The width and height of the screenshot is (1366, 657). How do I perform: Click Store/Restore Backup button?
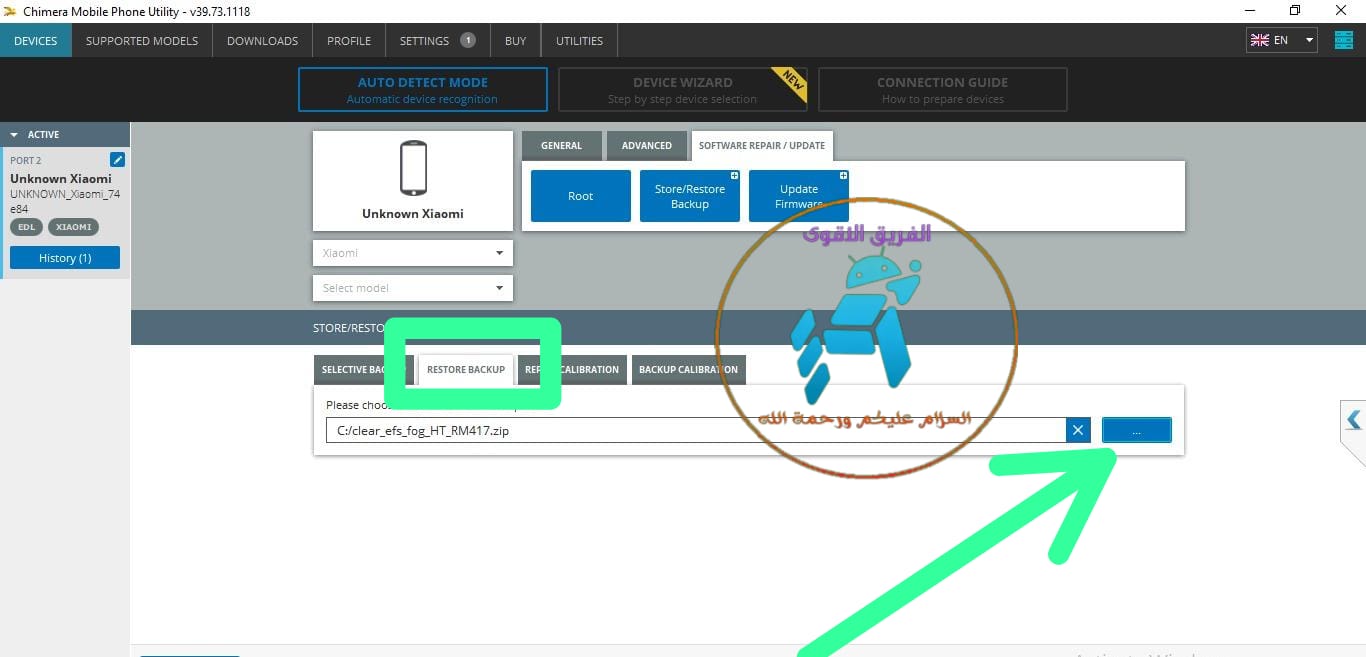point(690,196)
